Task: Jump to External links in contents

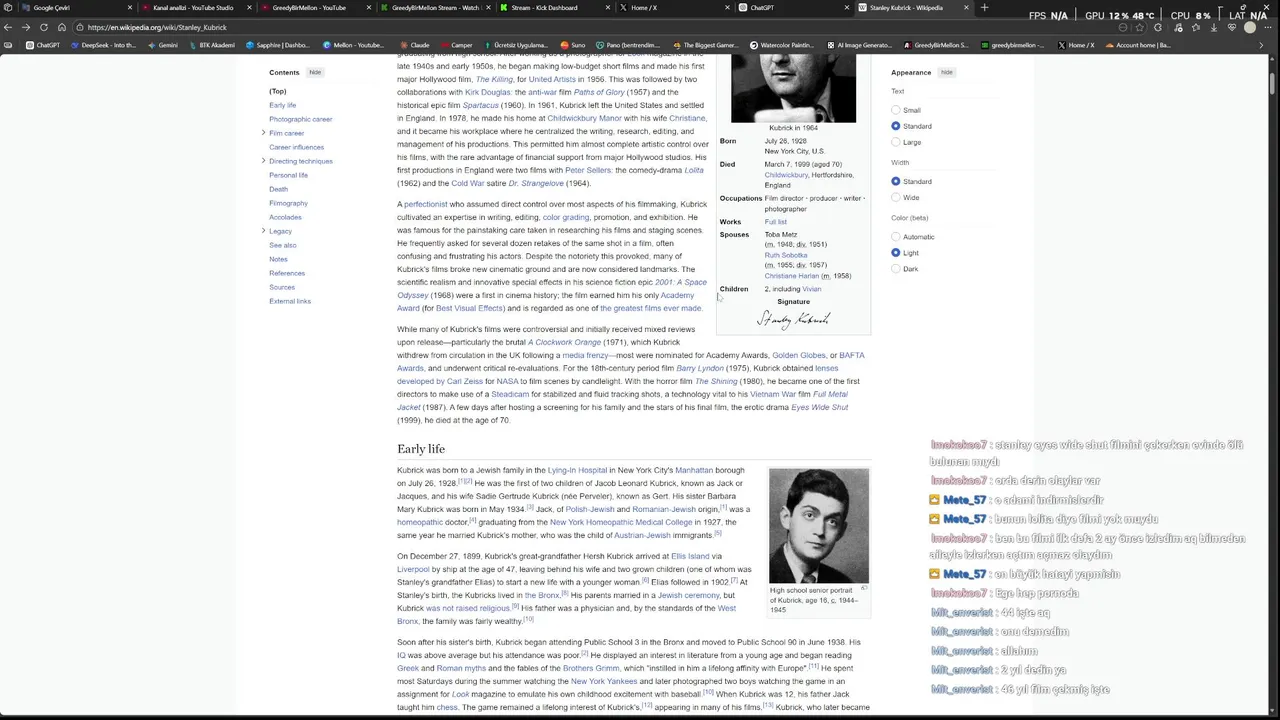Action: pyautogui.click(x=290, y=301)
